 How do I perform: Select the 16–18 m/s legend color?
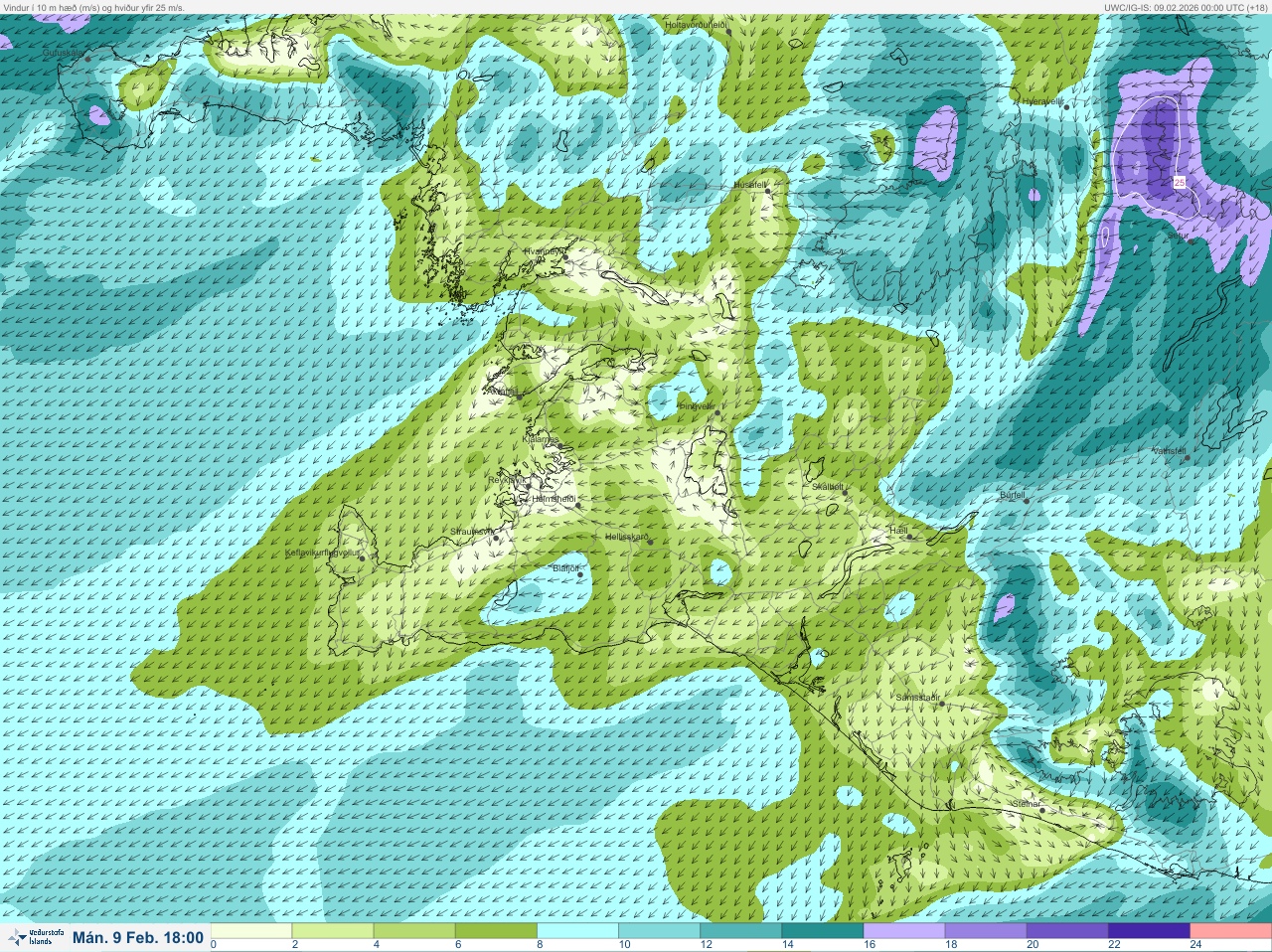tap(904, 931)
